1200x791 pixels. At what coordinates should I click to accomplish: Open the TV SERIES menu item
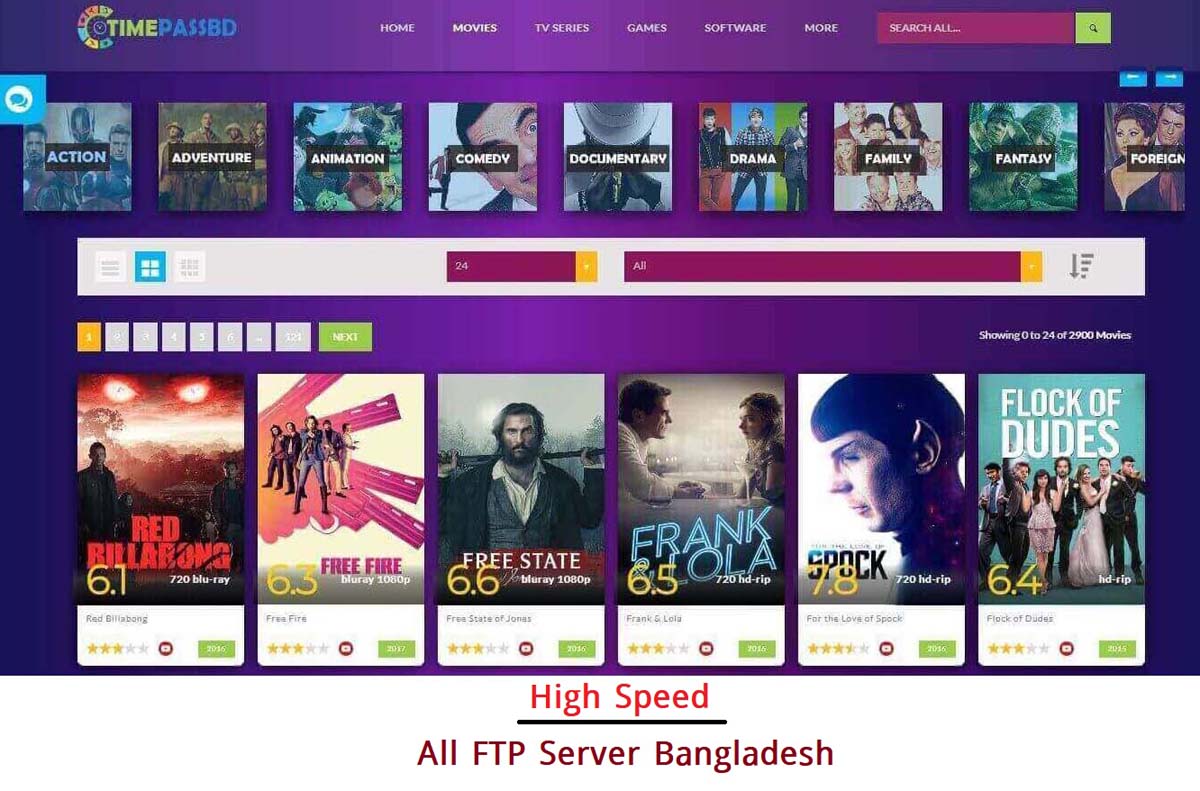pos(562,28)
